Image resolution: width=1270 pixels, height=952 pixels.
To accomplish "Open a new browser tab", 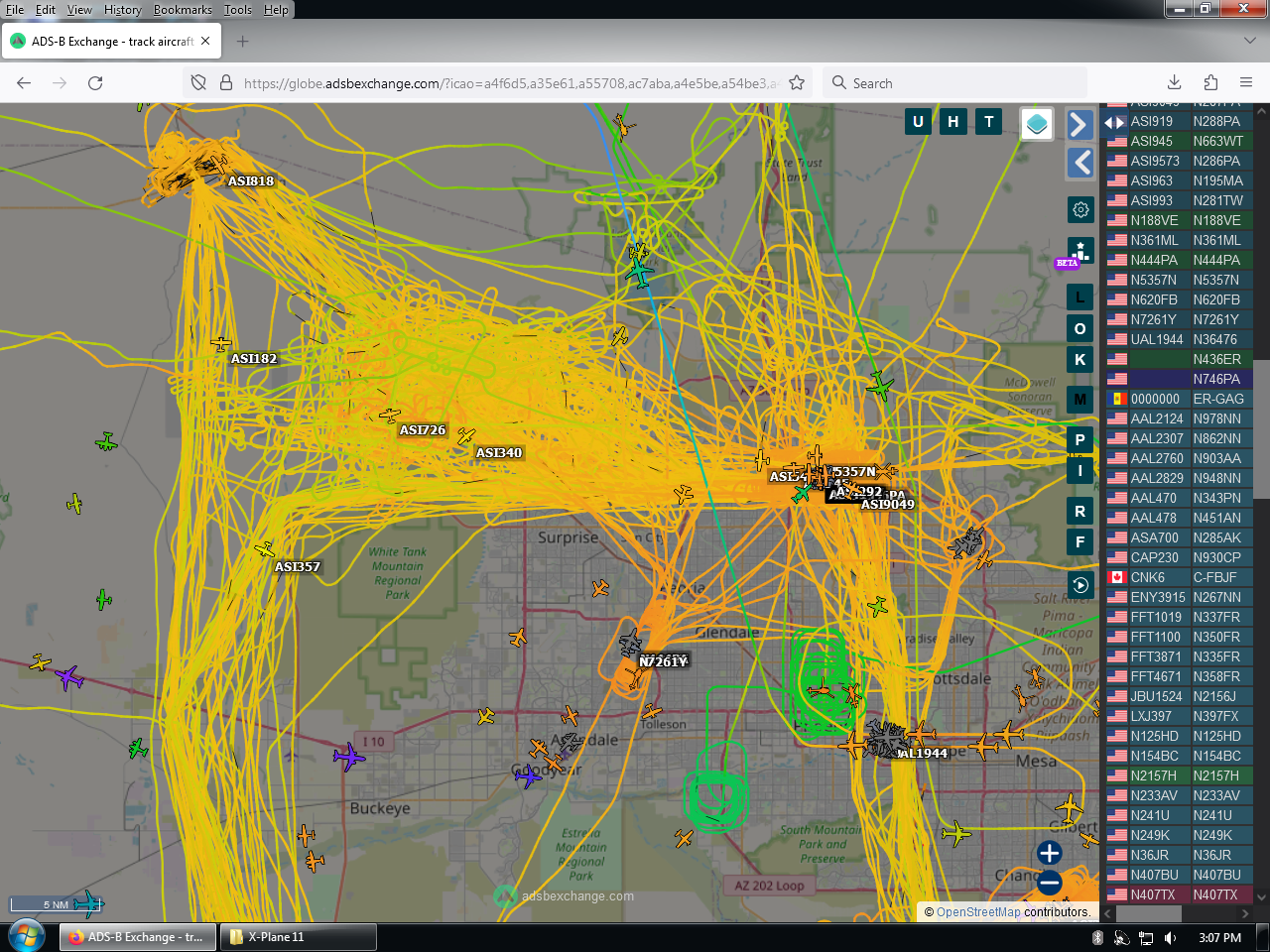I will (243, 42).
